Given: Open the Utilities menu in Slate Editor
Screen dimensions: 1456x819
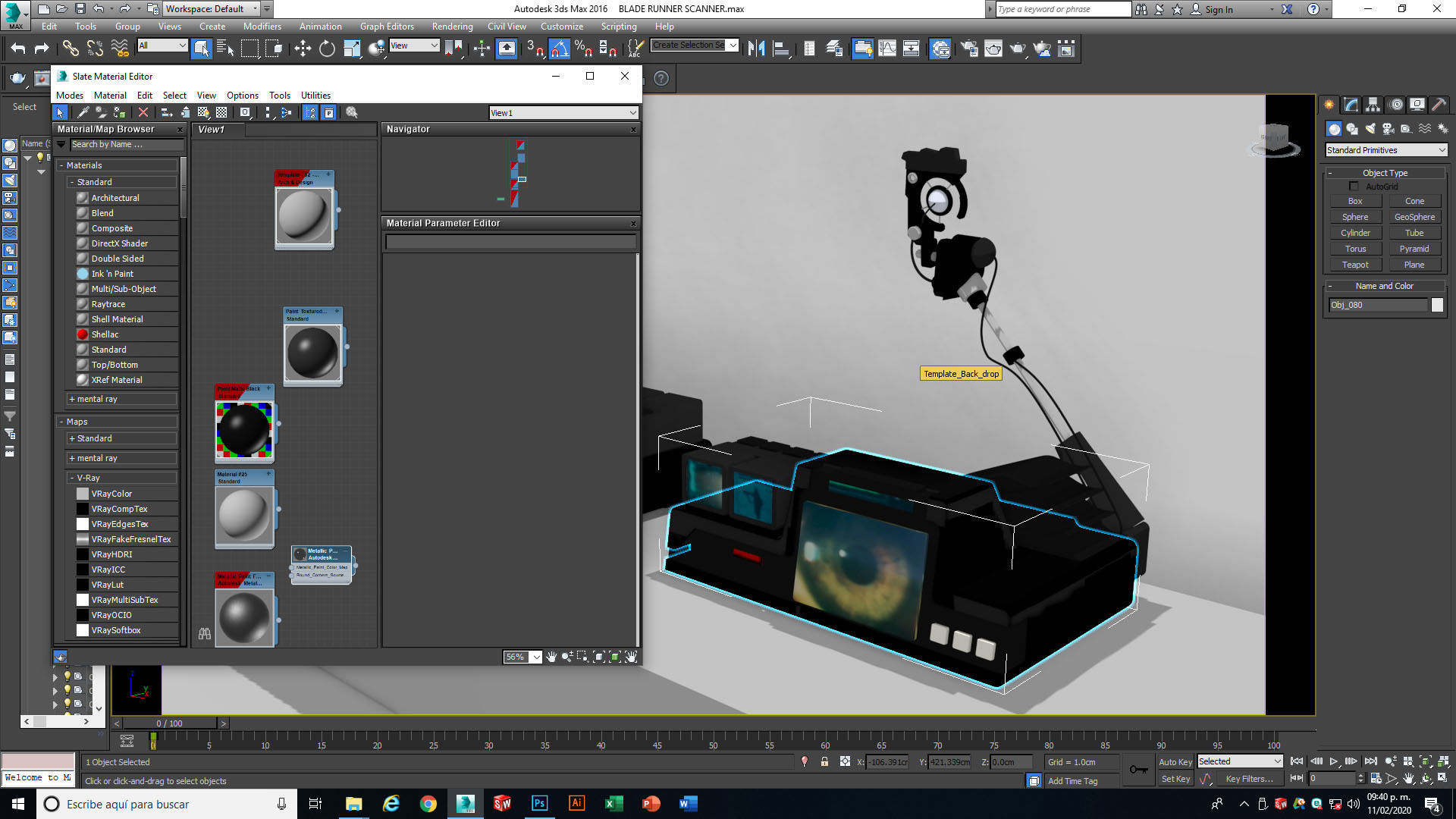Looking at the screenshot, I should [x=315, y=96].
